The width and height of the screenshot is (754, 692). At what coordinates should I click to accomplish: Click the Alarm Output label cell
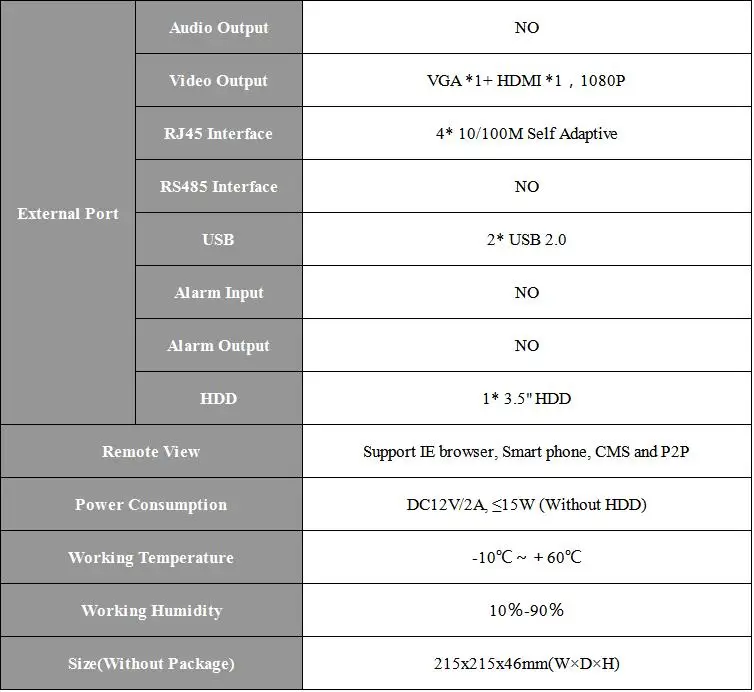219,345
